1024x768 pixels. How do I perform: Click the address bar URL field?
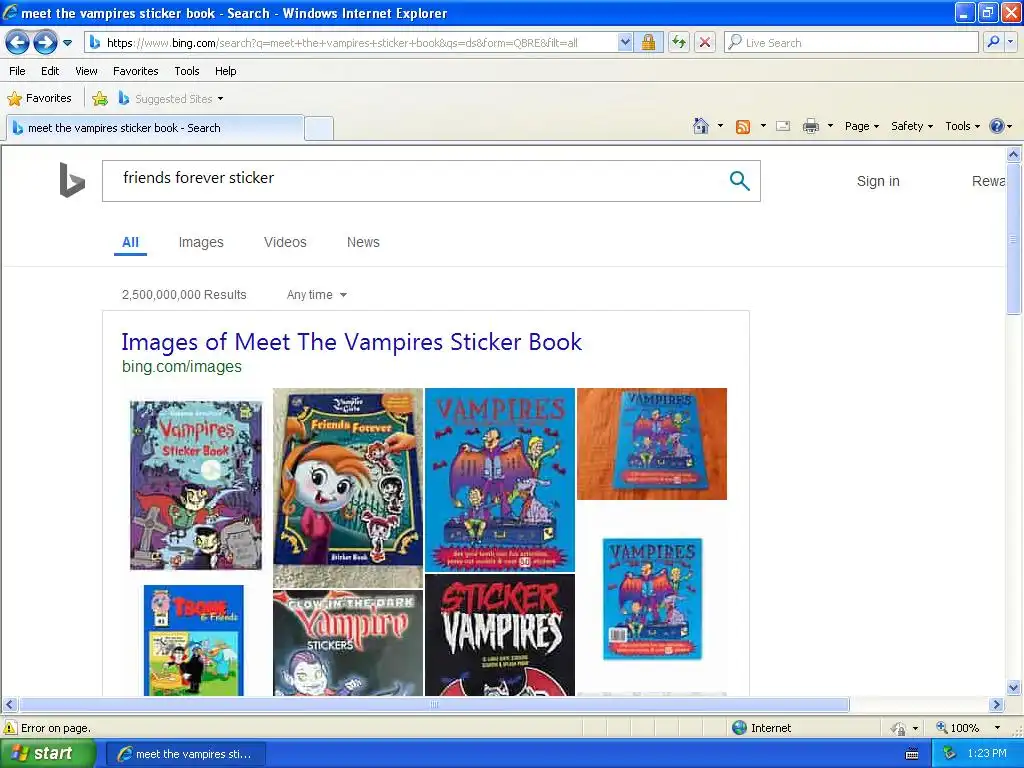(352, 43)
